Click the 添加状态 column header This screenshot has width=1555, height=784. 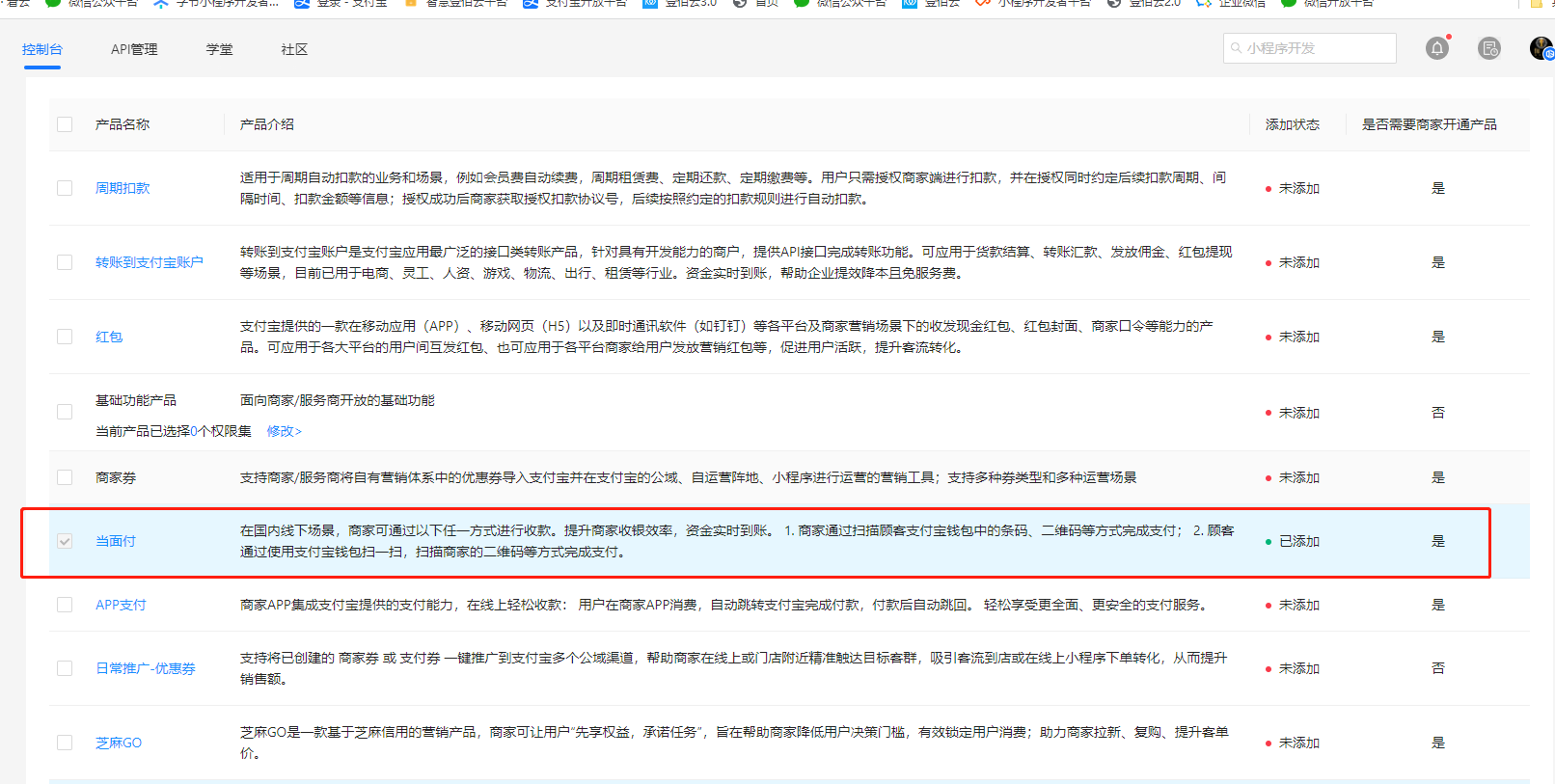pos(1293,124)
